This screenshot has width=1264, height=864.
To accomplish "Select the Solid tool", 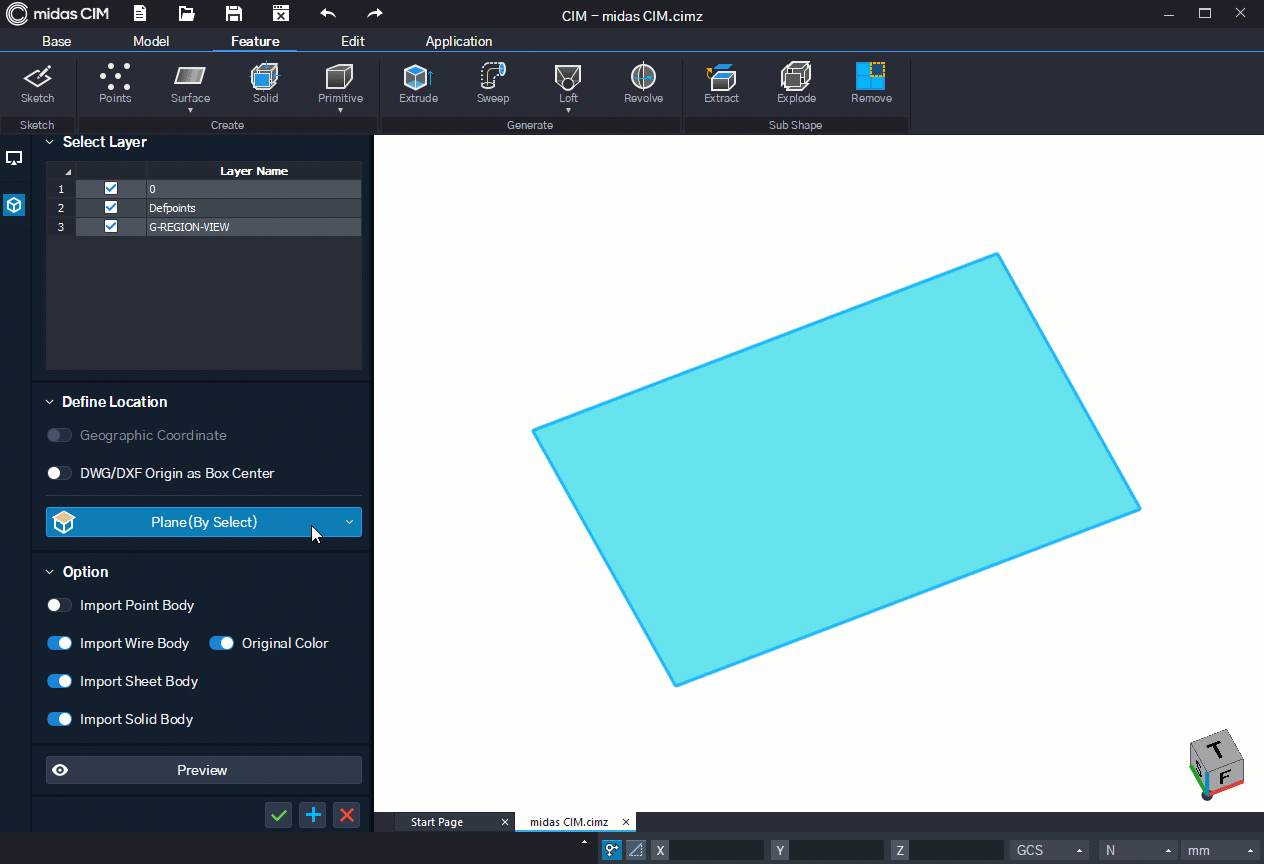I will click(x=265, y=84).
